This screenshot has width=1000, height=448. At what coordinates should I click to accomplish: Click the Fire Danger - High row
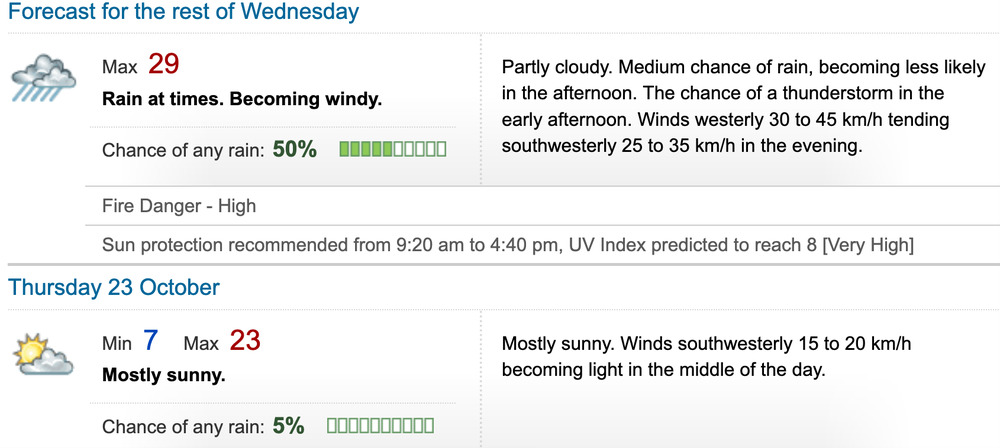(179, 207)
